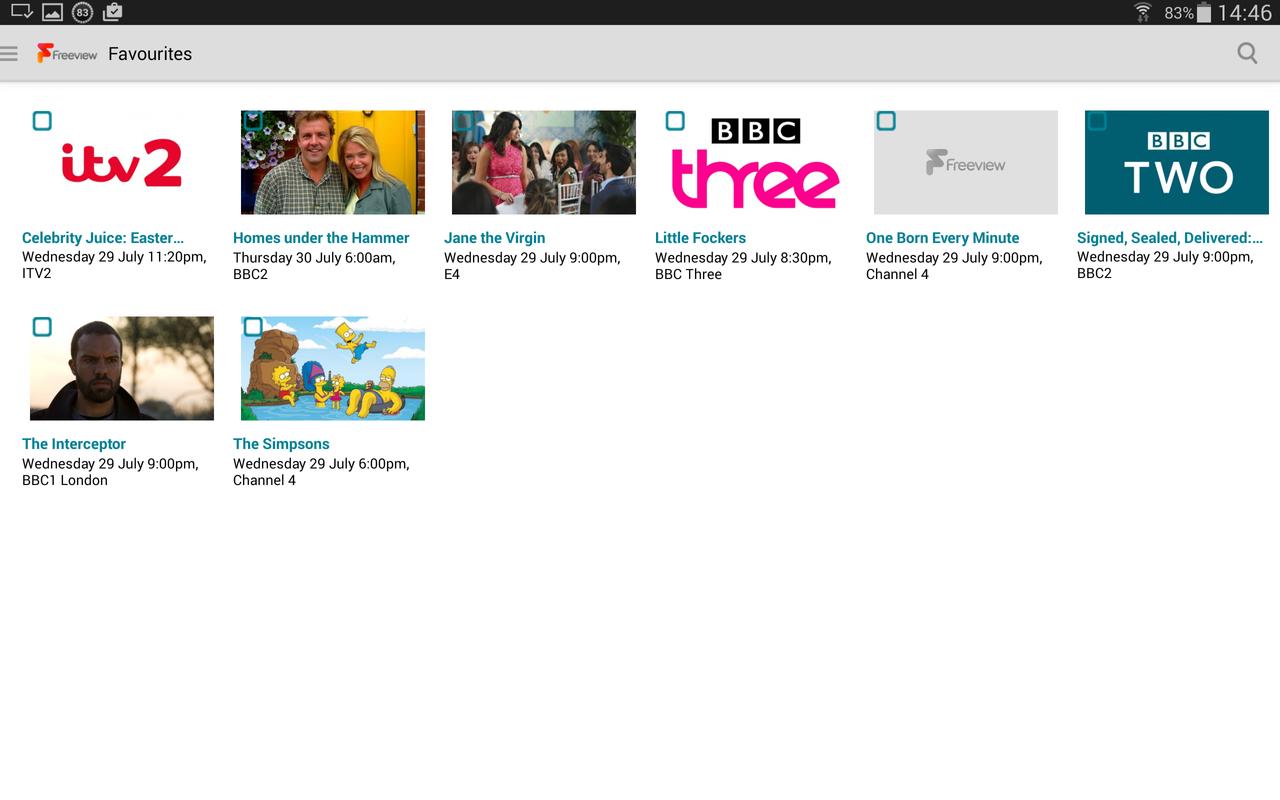The width and height of the screenshot is (1280, 800).
Task: Open the Jane the Virgin title link
Action: click(495, 238)
